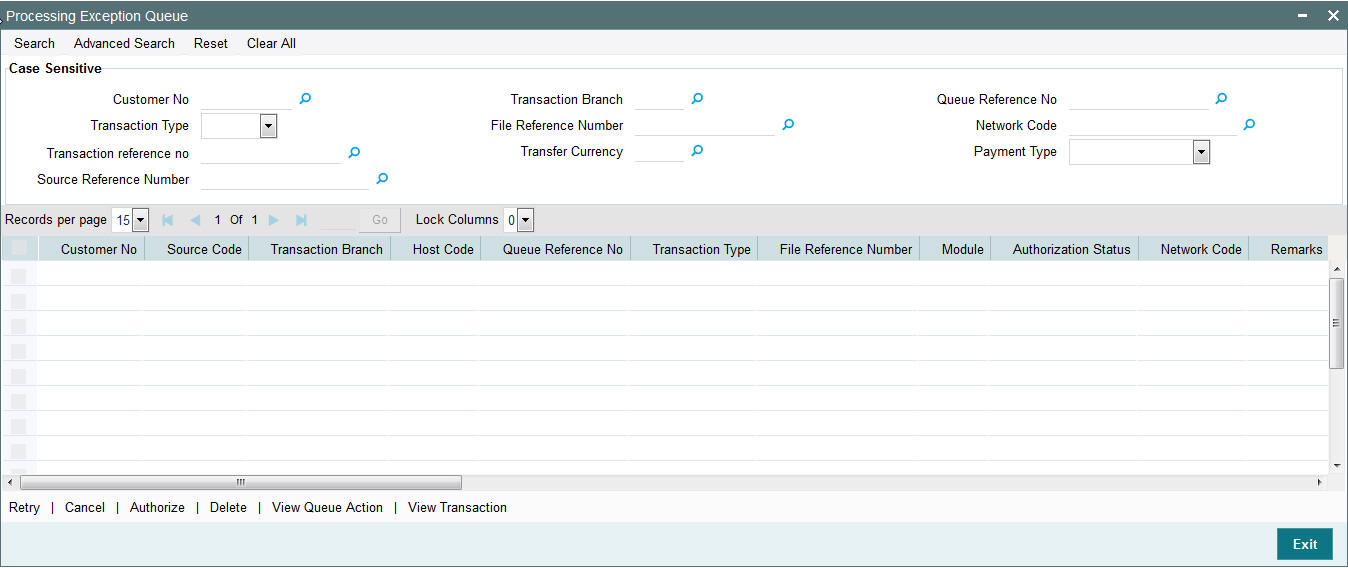1348x568 pixels.
Task: Open lookup for Source Reference Number
Action: pyautogui.click(x=382, y=178)
